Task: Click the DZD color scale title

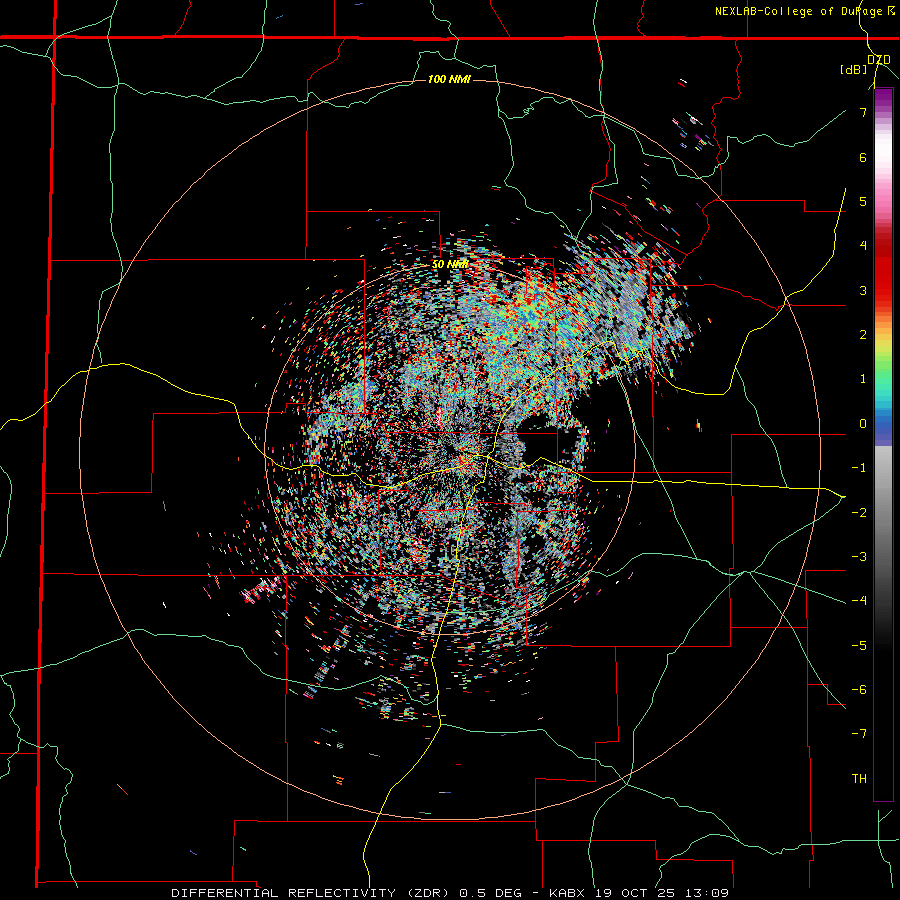Action: click(x=879, y=59)
